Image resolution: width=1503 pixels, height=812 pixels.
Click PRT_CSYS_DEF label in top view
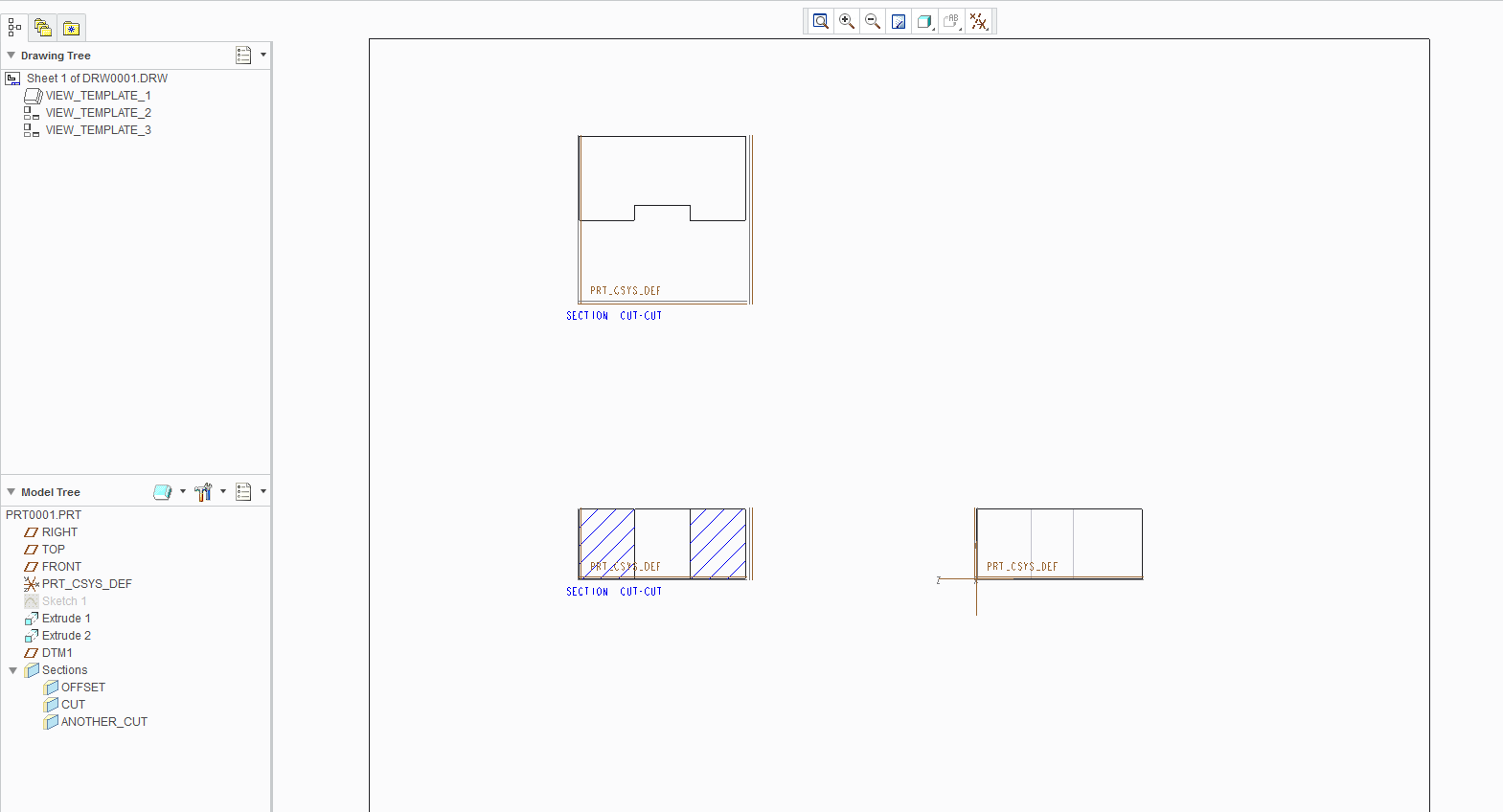point(626,291)
